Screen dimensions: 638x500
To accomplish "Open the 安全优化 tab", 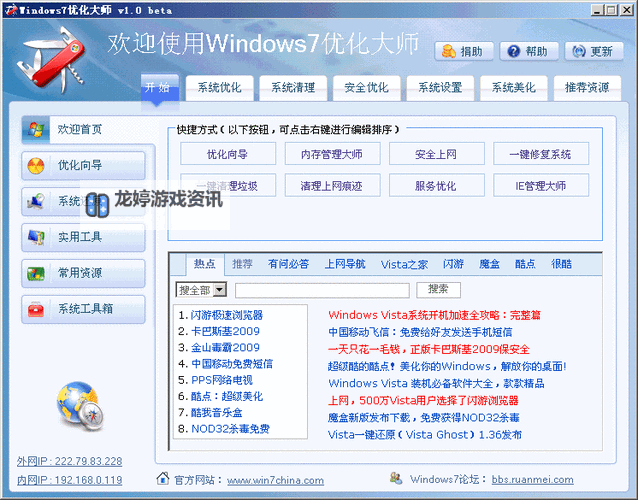I will click(367, 87).
